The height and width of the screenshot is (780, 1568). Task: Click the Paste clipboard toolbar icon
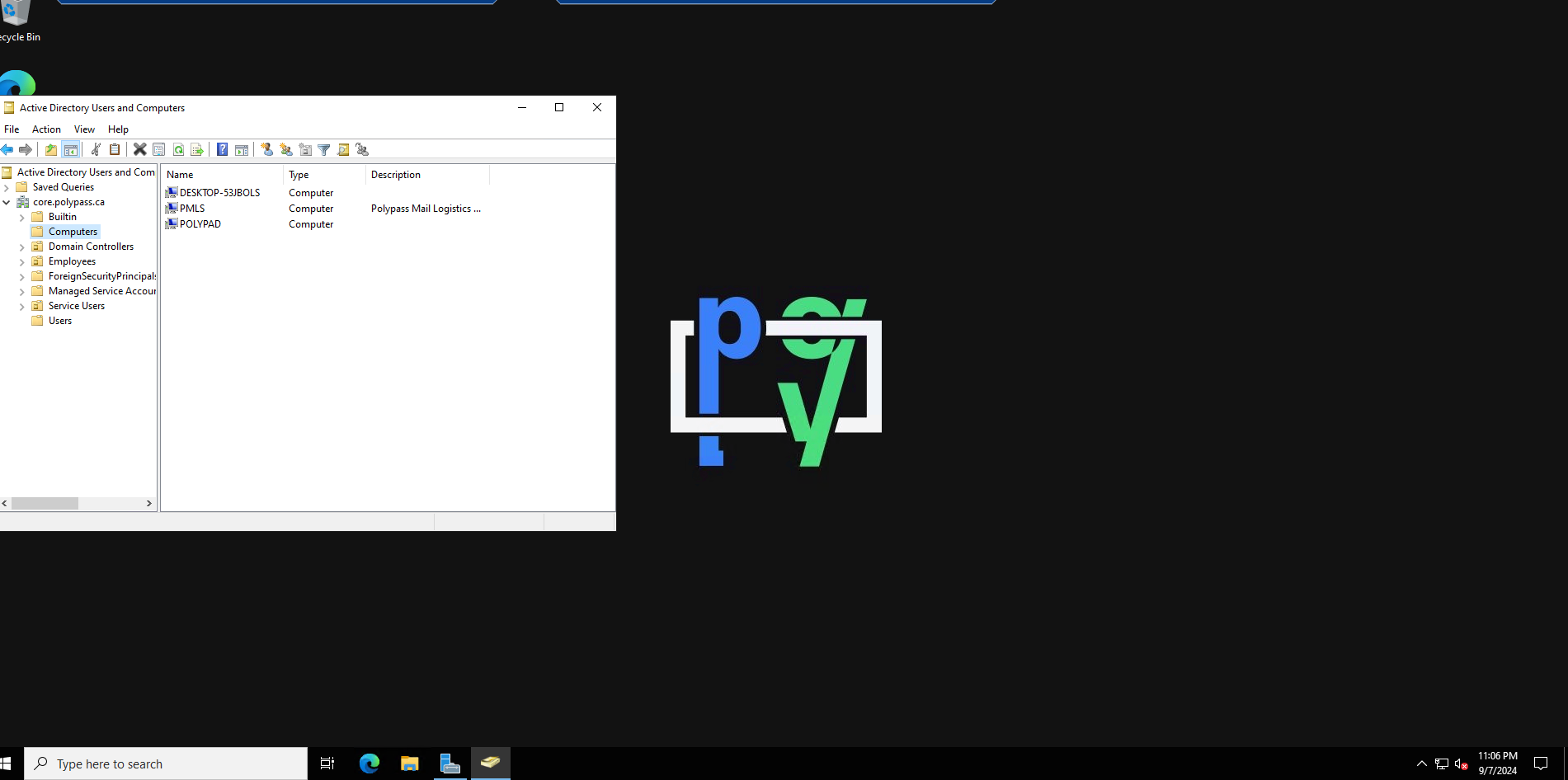(115, 149)
